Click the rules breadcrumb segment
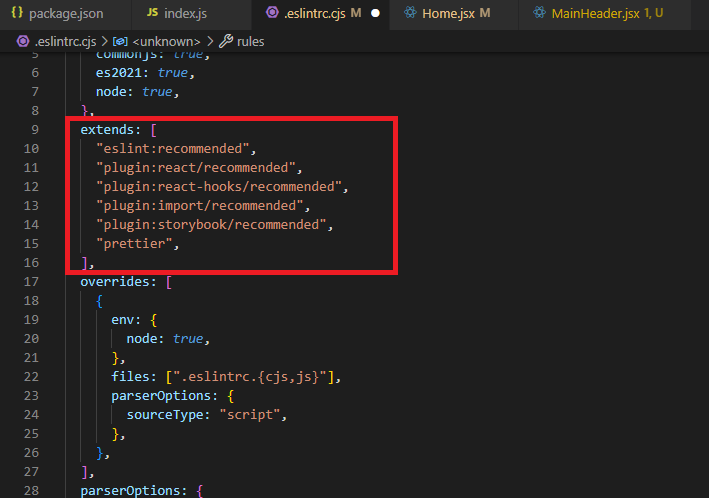Screen dimensions: 709x498 (251, 42)
